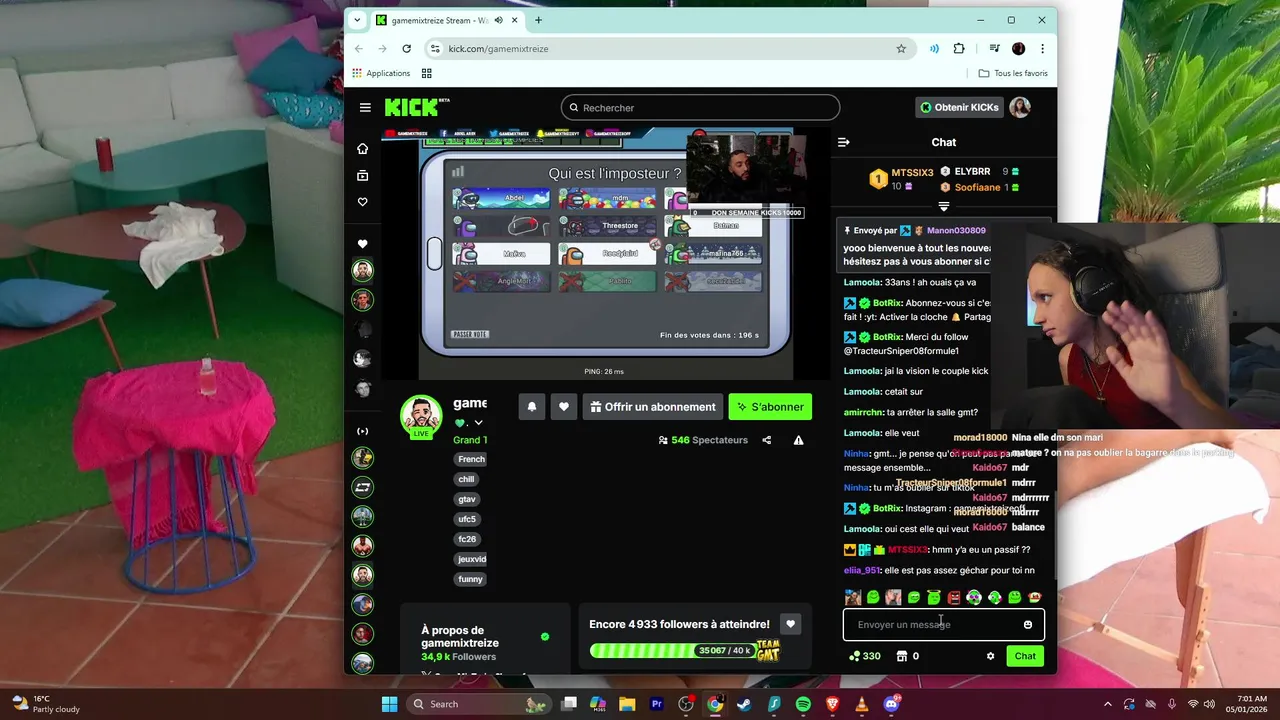The height and width of the screenshot is (720, 1280).
Task: Click MTSSIX3 in chat leaderboard
Action: click(x=912, y=173)
